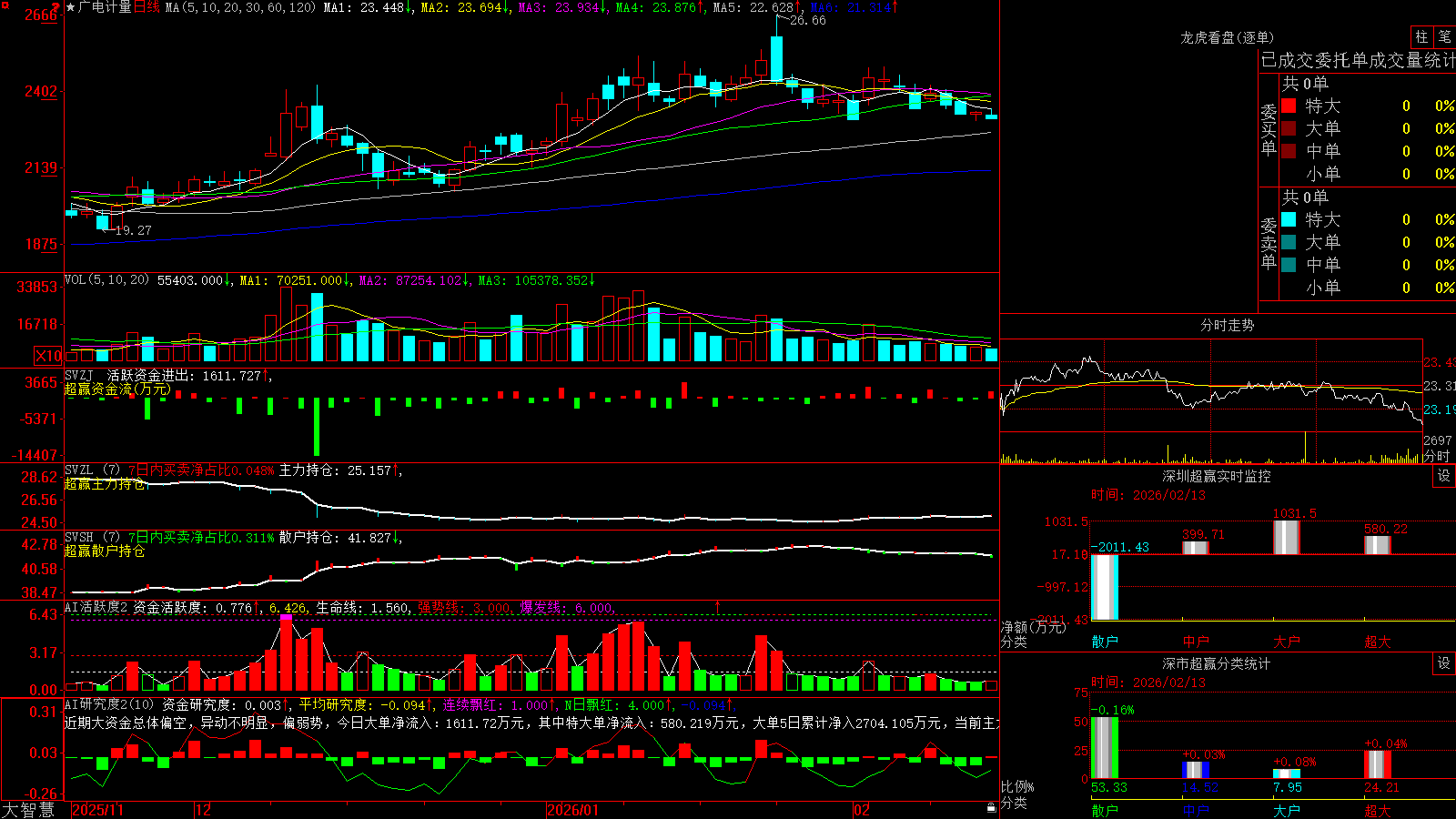The image size is (1456, 819).
Task: Click 主力持仓: 25.157 value
Action: pyautogui.click(x=335, y=470)
